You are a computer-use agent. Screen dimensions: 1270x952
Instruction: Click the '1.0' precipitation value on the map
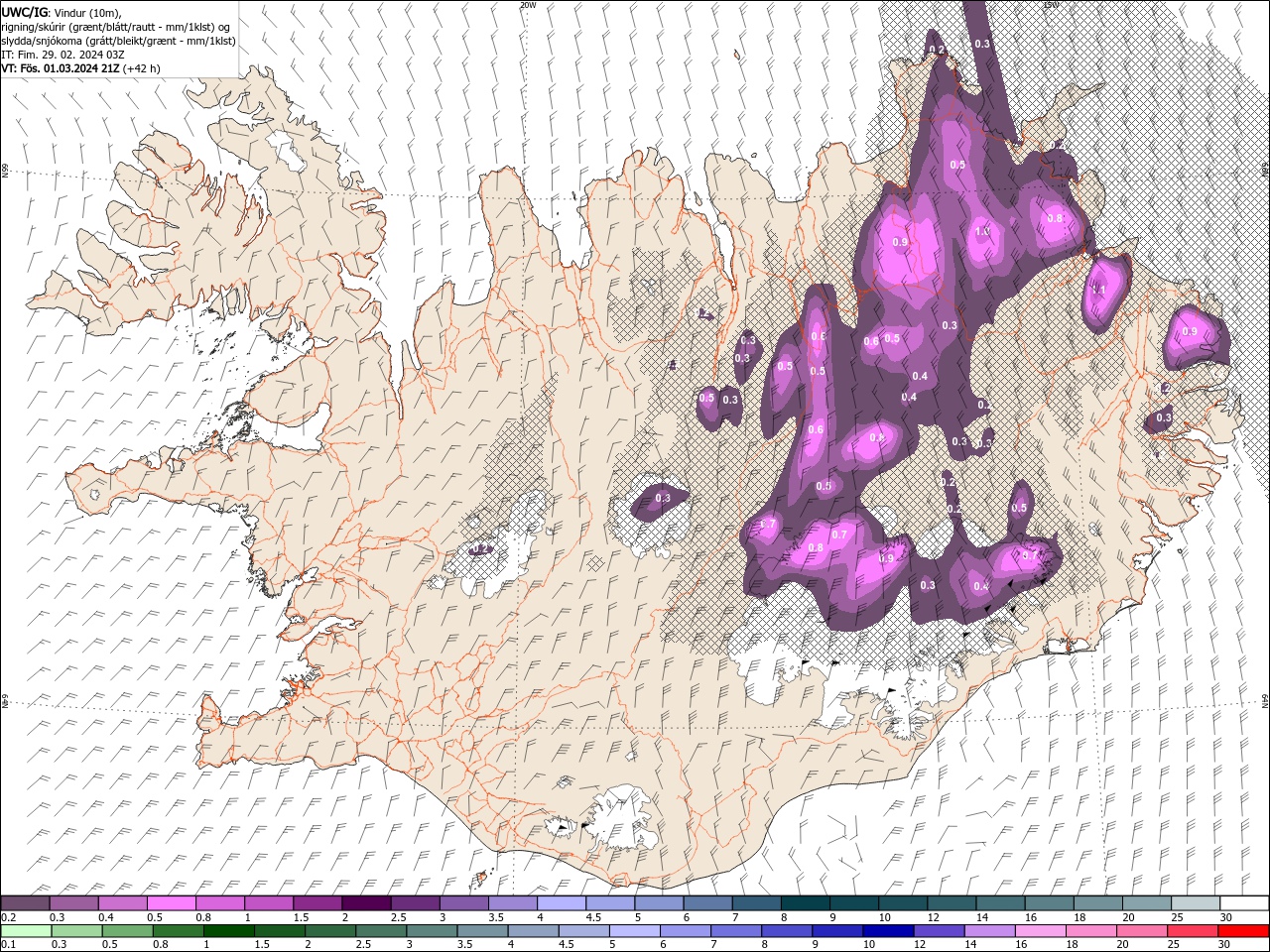[x=983, y=231]
